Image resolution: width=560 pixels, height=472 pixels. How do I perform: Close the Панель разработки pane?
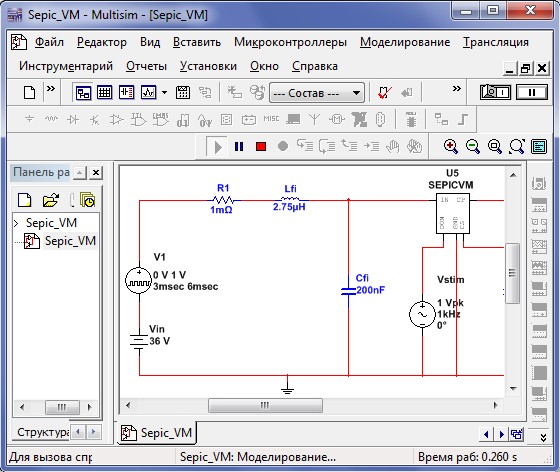tap(96, 173)
